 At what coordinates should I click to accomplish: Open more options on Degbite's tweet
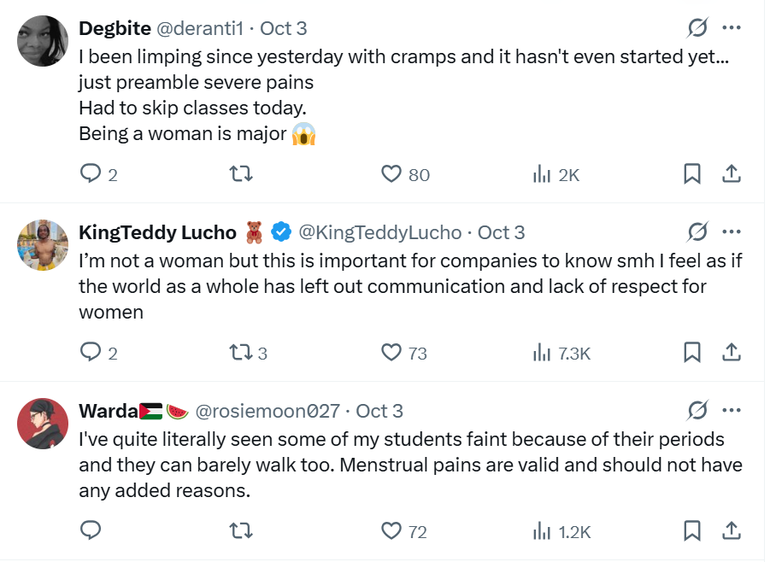coord(731,28)
